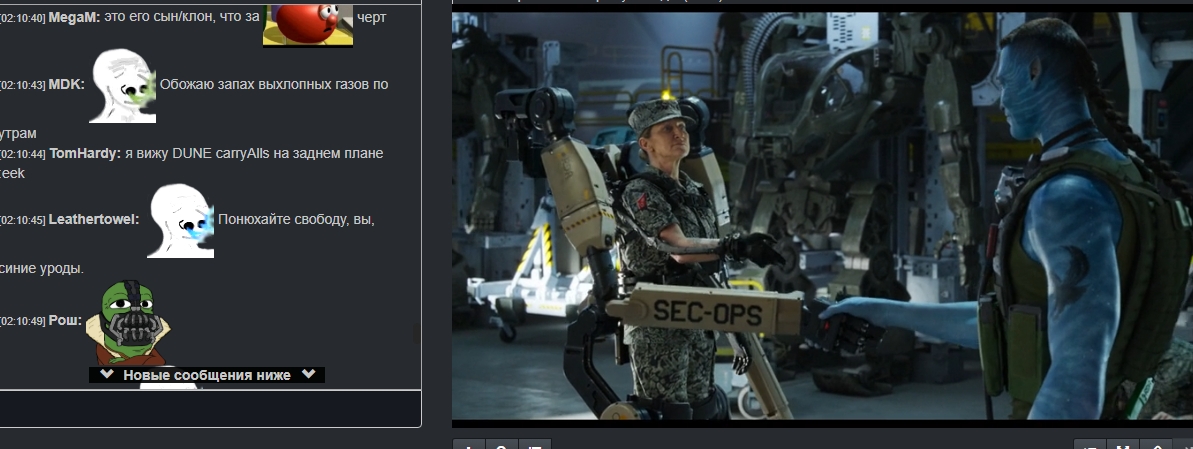
Task: Click the word "черт" after the tomato emote
Action: [x=371, y=18]
